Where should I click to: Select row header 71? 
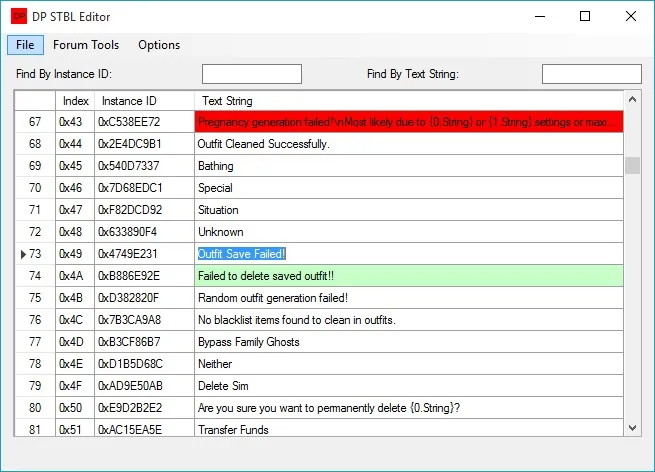(x=35, y=210)
